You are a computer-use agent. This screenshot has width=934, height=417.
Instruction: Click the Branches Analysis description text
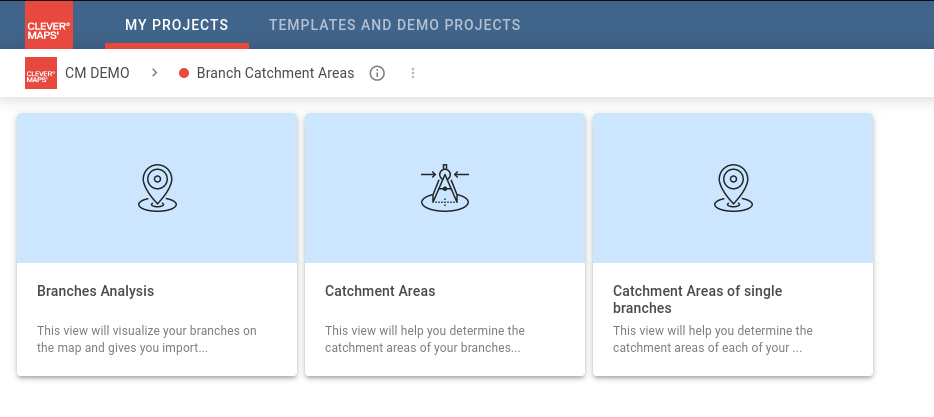(147, 339)
